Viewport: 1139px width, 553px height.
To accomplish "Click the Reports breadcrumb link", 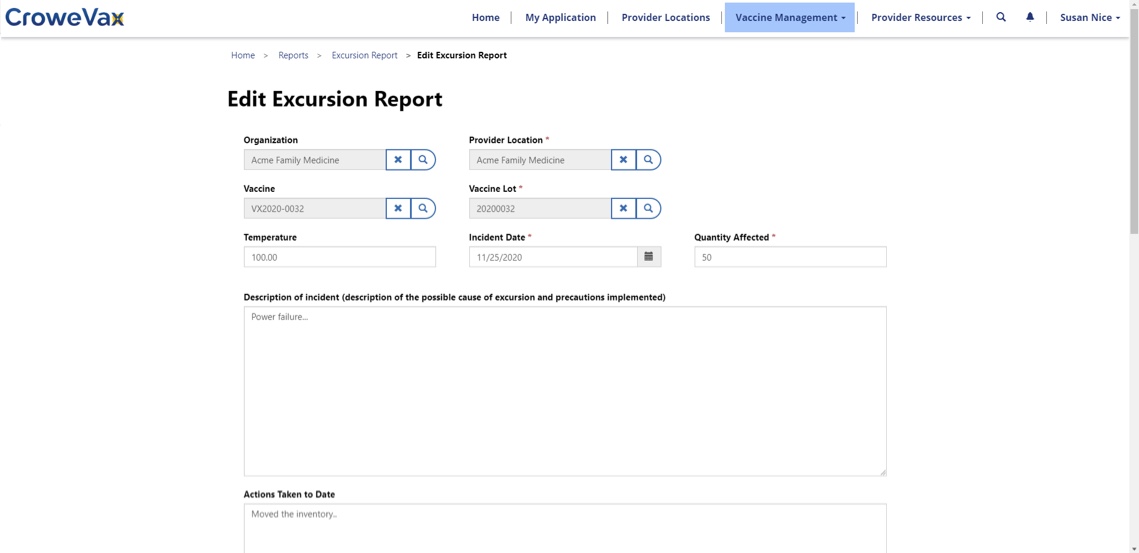I will (x=293, y=55).
